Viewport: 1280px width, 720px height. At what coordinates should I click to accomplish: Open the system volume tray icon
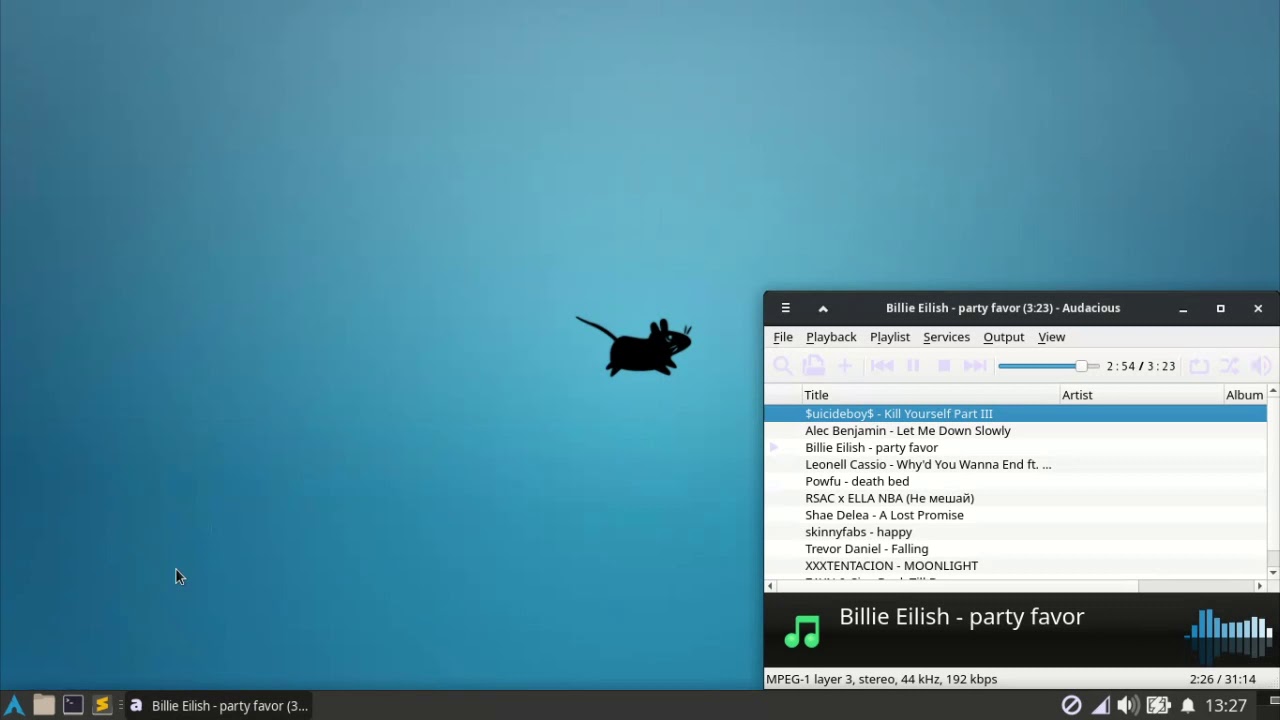pyautogui.click(x=1128, y=706)
